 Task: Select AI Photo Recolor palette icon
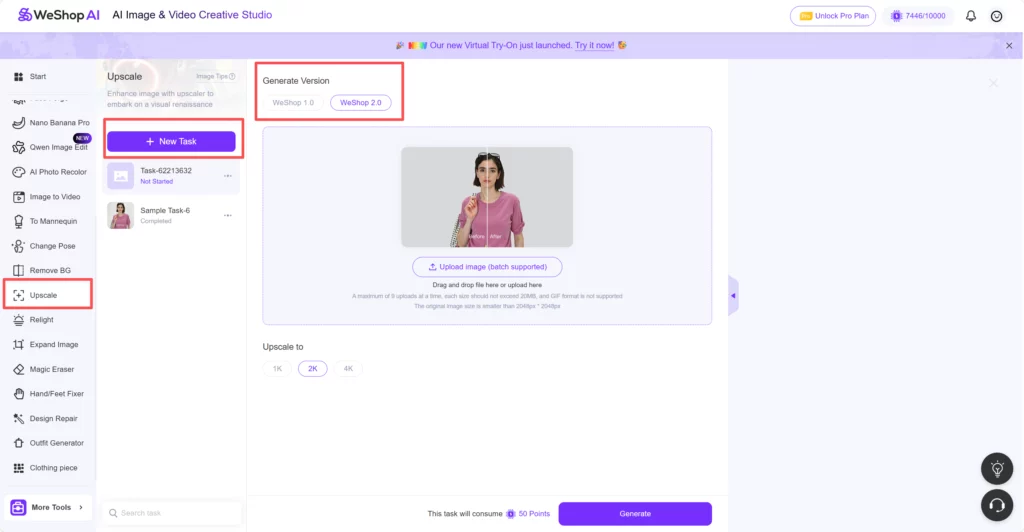[x=18, y=172]
